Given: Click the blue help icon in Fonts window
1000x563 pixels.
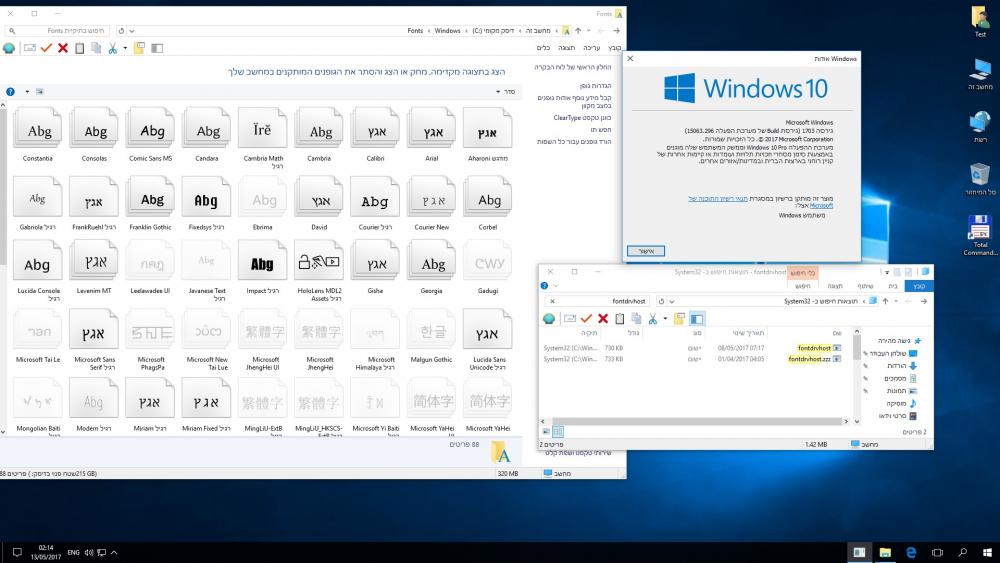Looking at the screenshot, I should pyautogui.click(x=10, y=92).
